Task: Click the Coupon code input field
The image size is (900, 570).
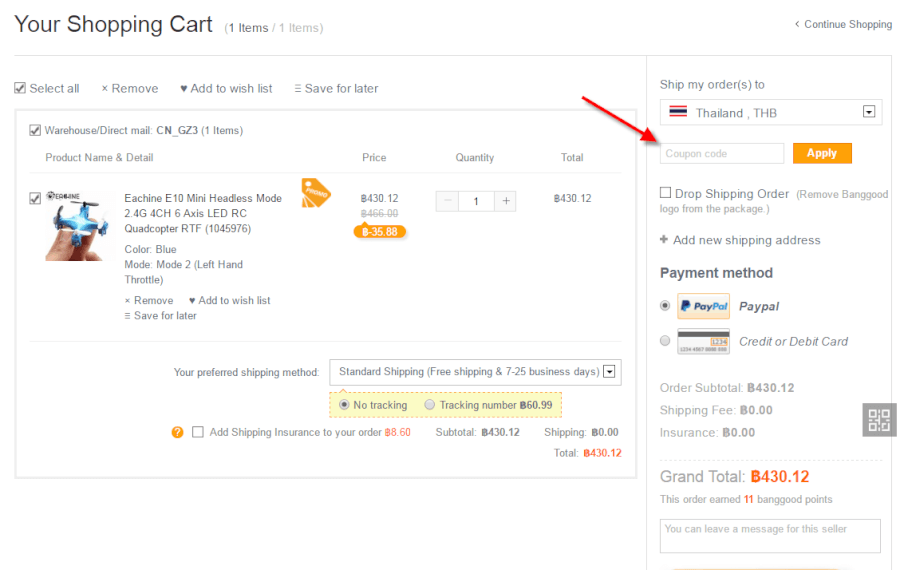Action: click(x=722, y=153)
